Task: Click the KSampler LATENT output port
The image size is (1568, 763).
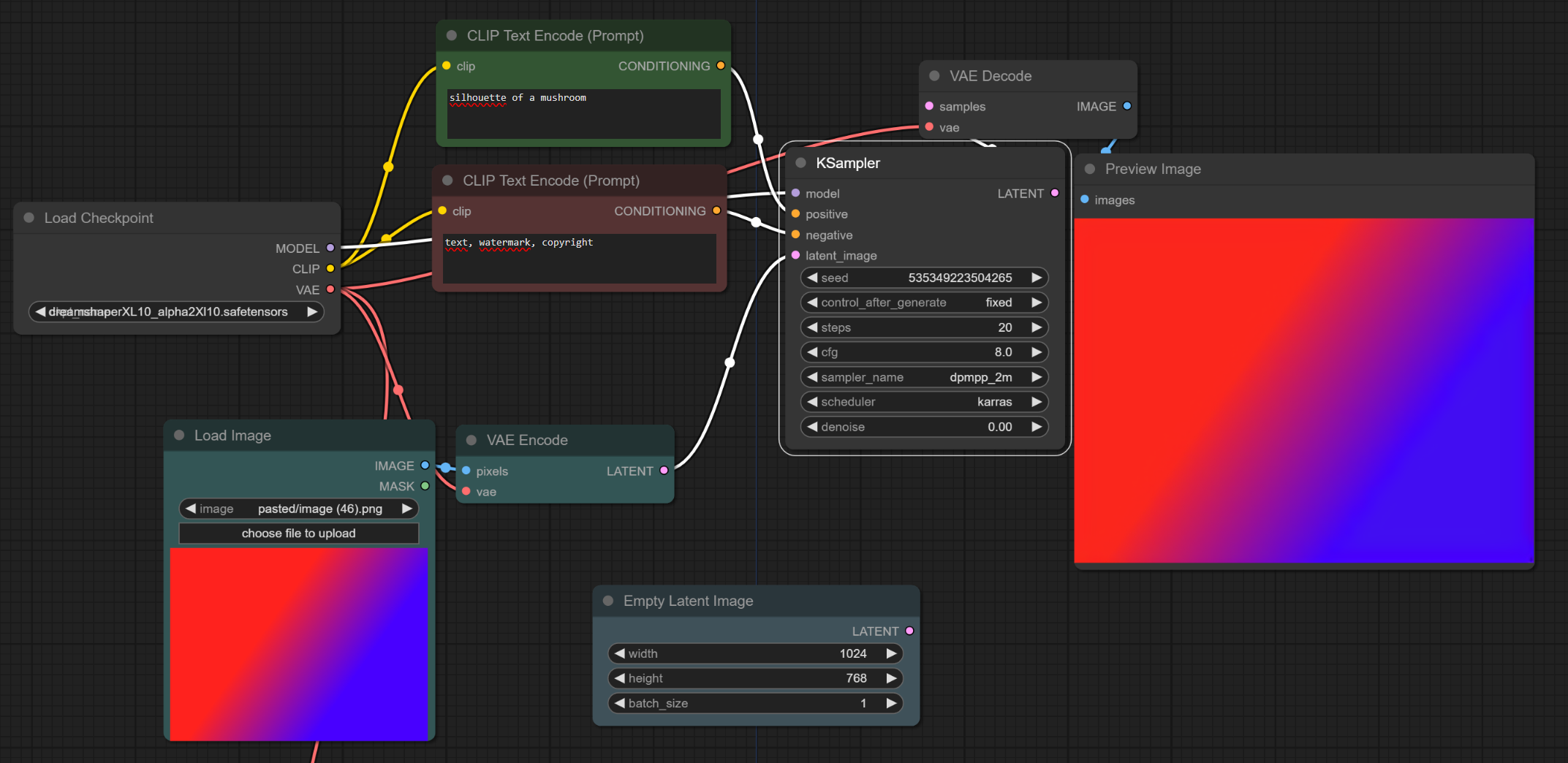Action: (1054, 193)
